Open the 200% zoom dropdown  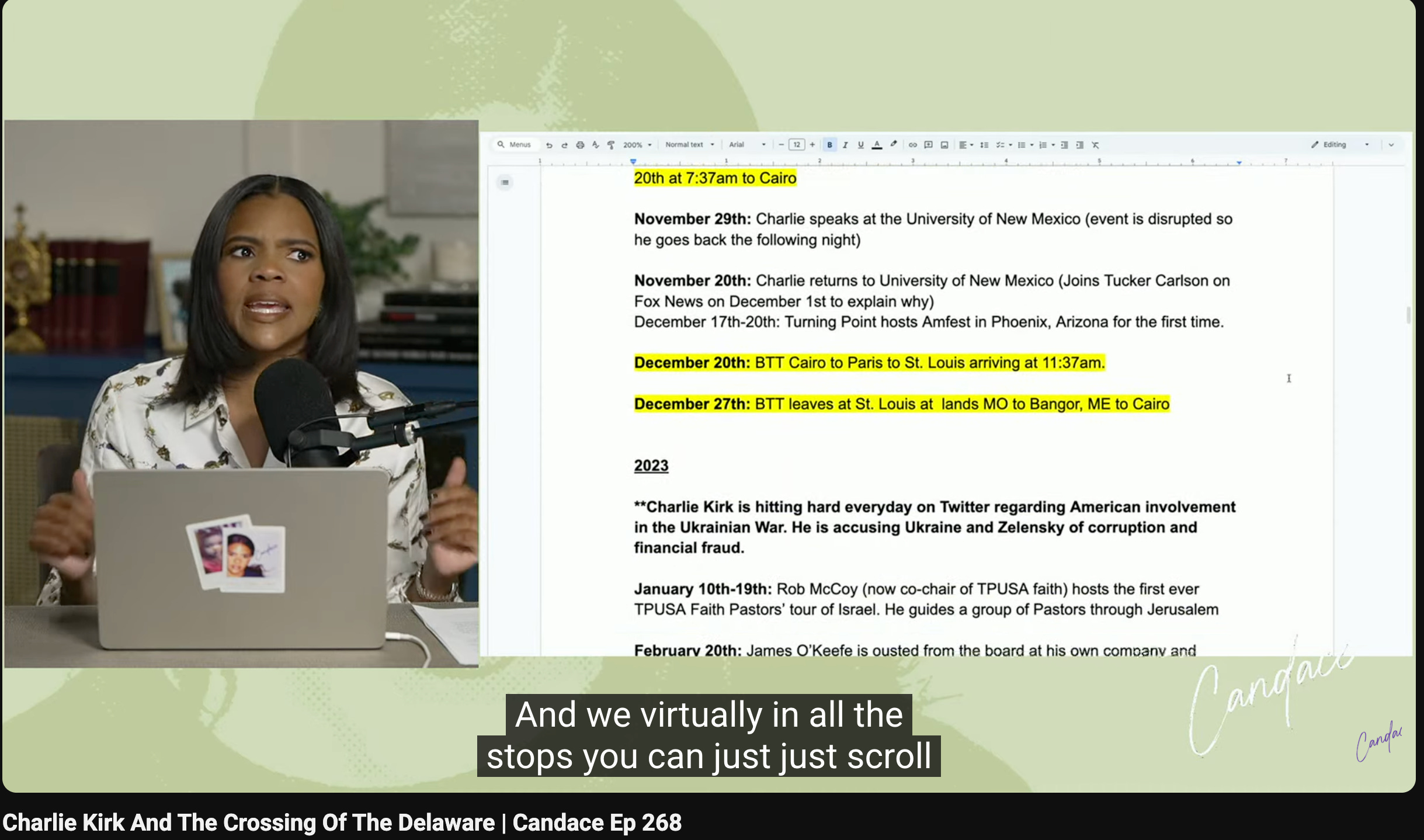click(637, 145)
